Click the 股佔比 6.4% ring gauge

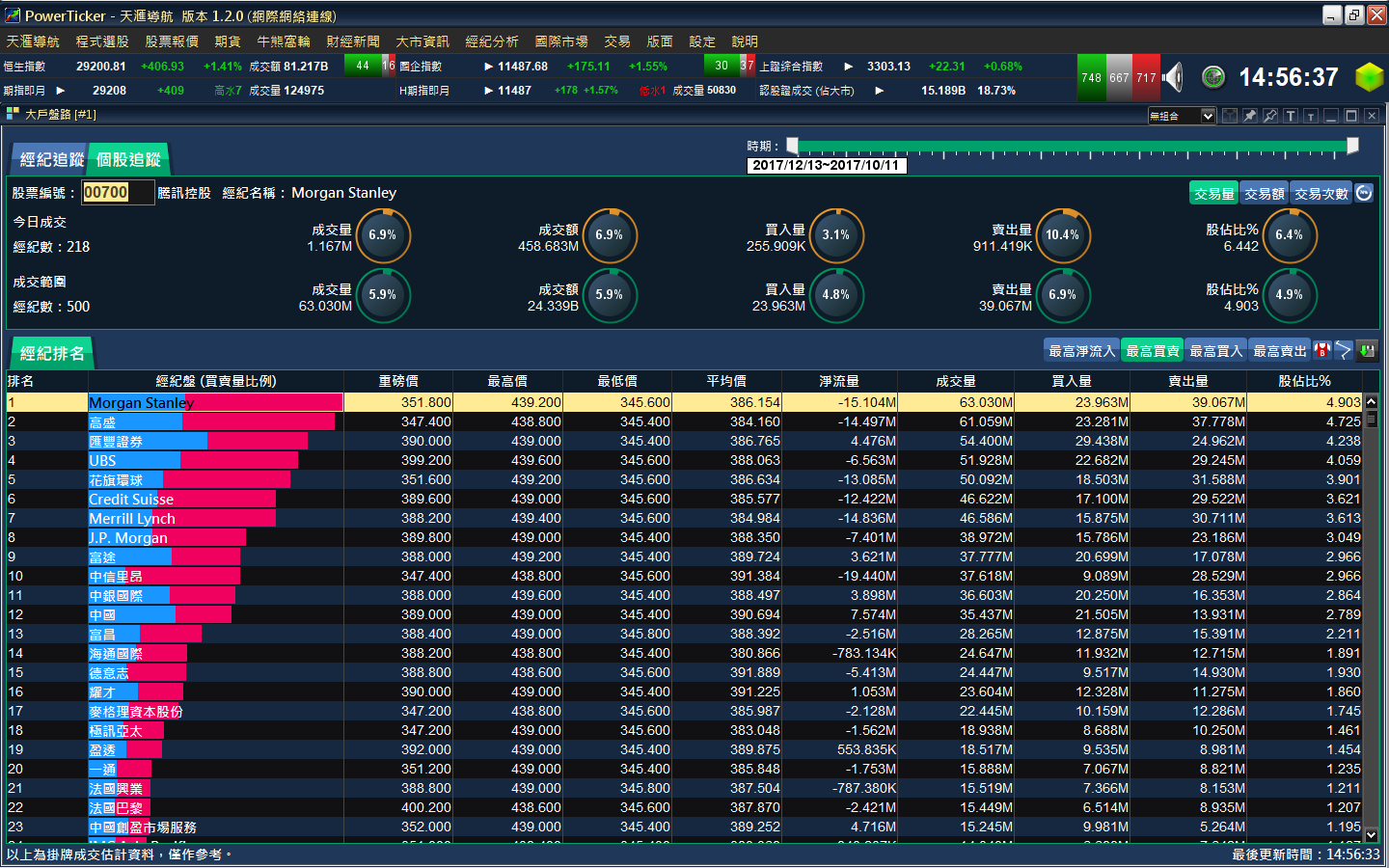coord(1290,235)
